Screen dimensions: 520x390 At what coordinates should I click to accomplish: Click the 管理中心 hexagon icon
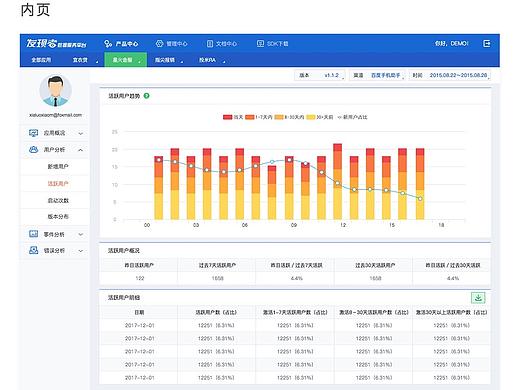click(159, 44)
